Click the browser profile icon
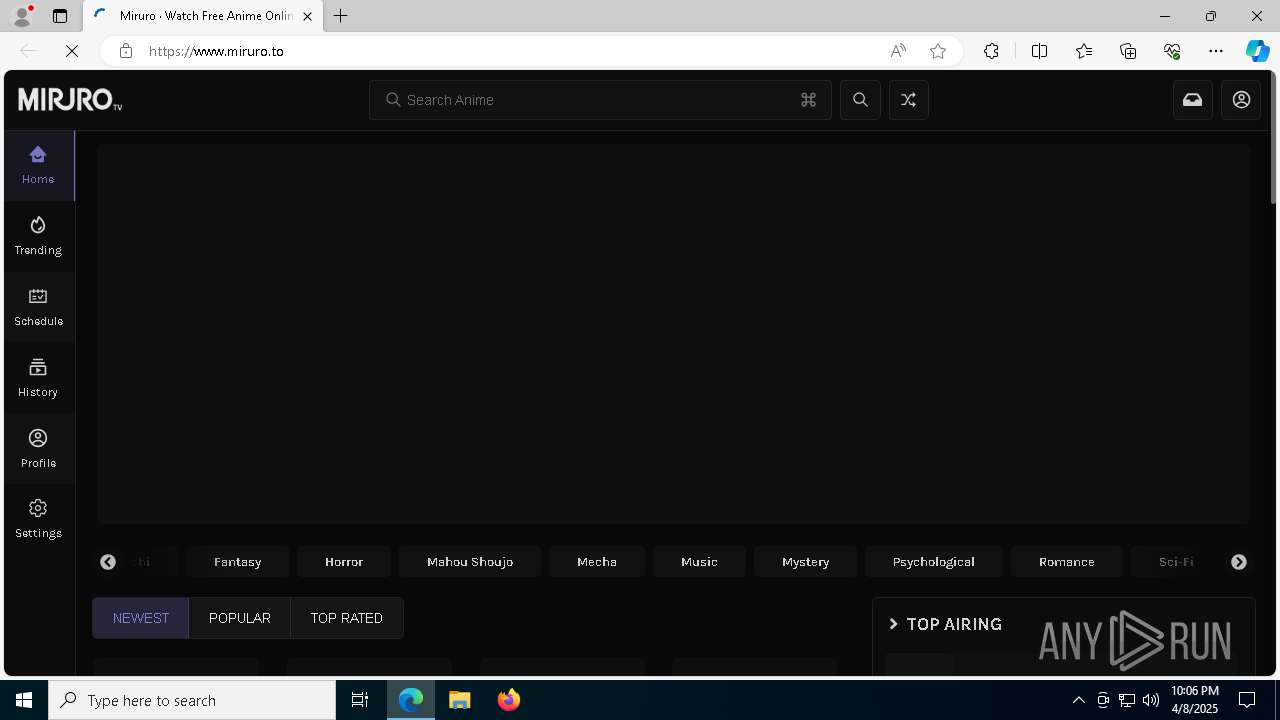 click(x=22, y=16)
